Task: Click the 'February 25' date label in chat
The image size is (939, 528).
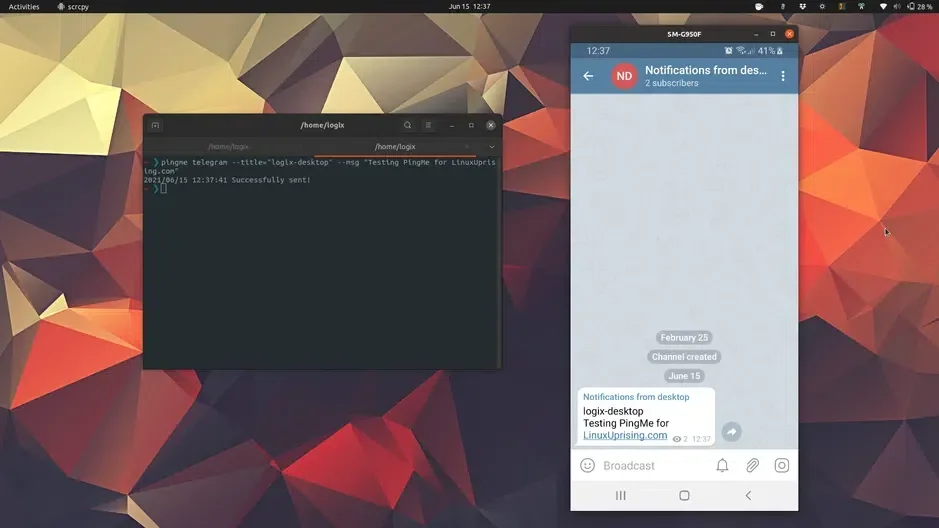Action: click(684, 338)
